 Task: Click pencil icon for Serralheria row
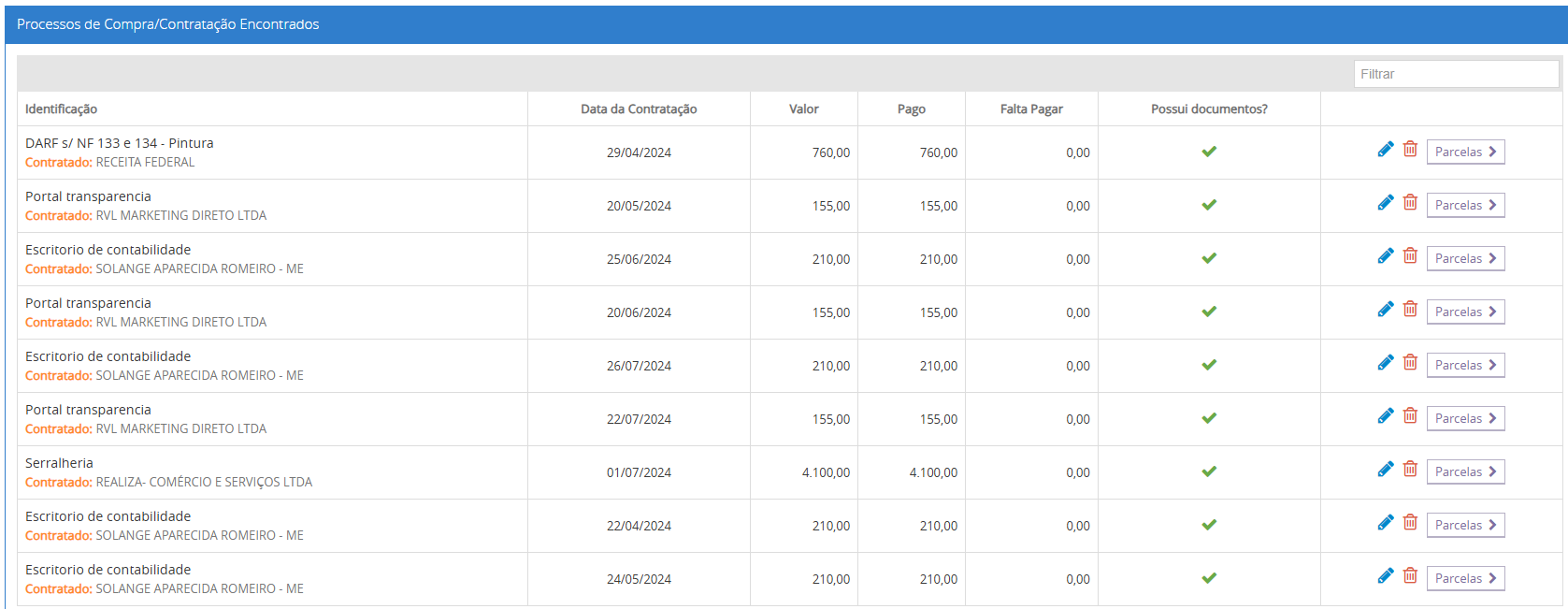1386,470
